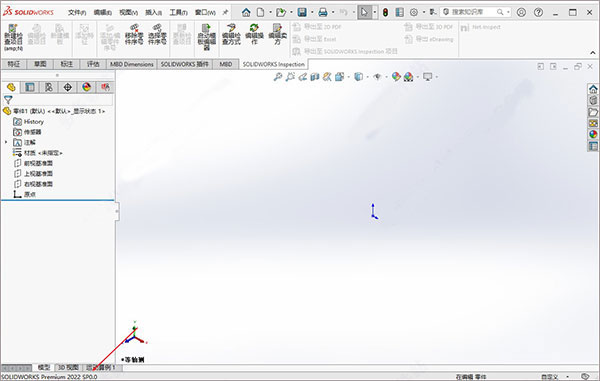The image size is (600, 381).
Task: Open the Options gear icon
Action: tap(414, 13)
